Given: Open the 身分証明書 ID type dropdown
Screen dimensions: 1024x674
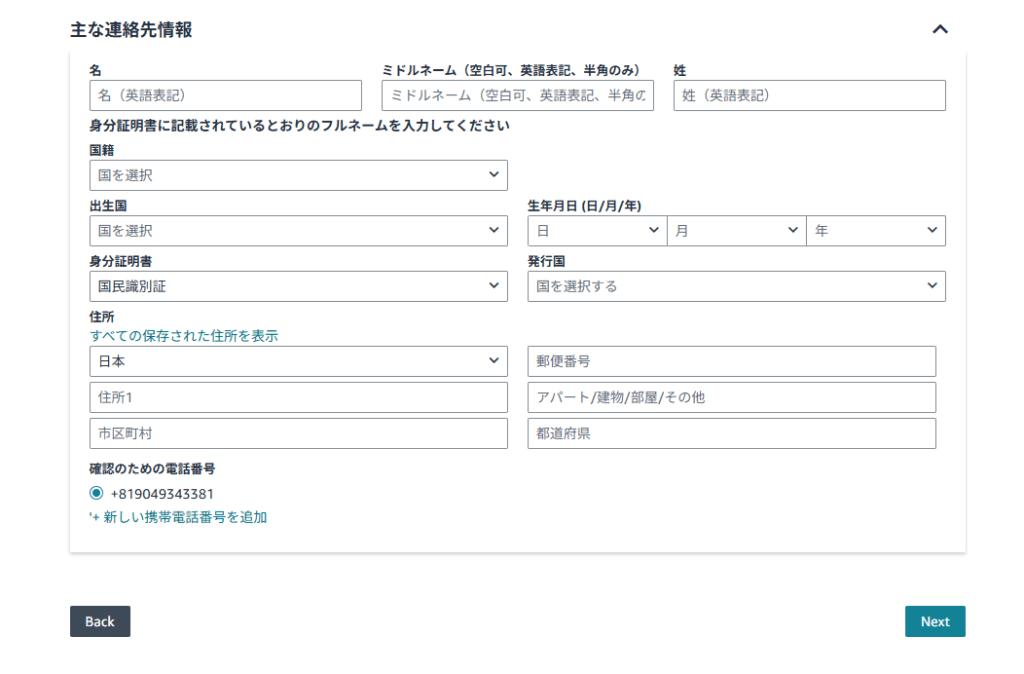Looking at the screenshot, I should click(298, 286).
